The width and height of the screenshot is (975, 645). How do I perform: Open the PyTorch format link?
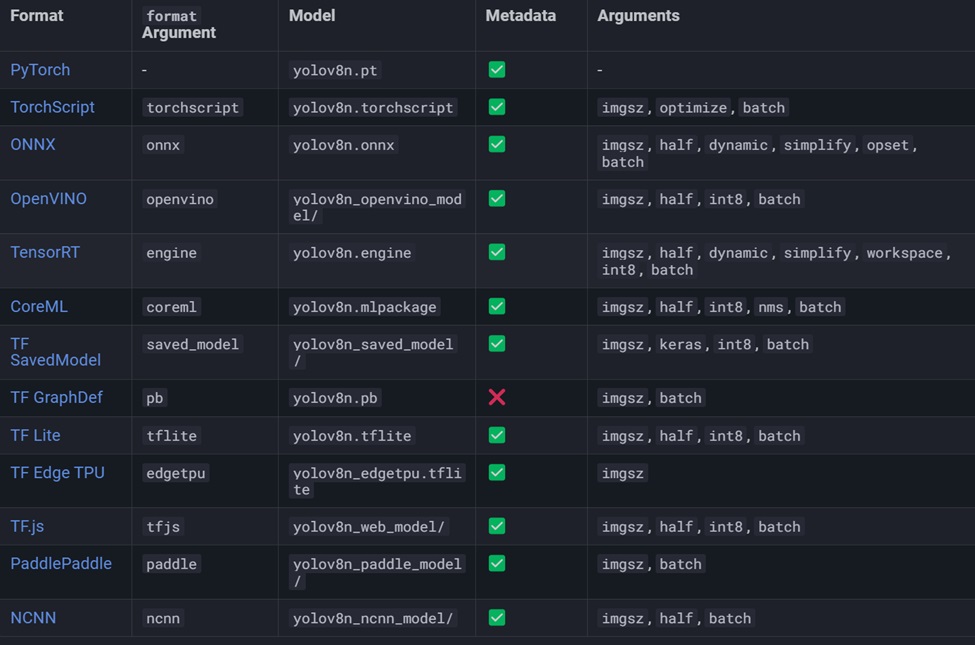pyautogui.click(x=40, y=70)
